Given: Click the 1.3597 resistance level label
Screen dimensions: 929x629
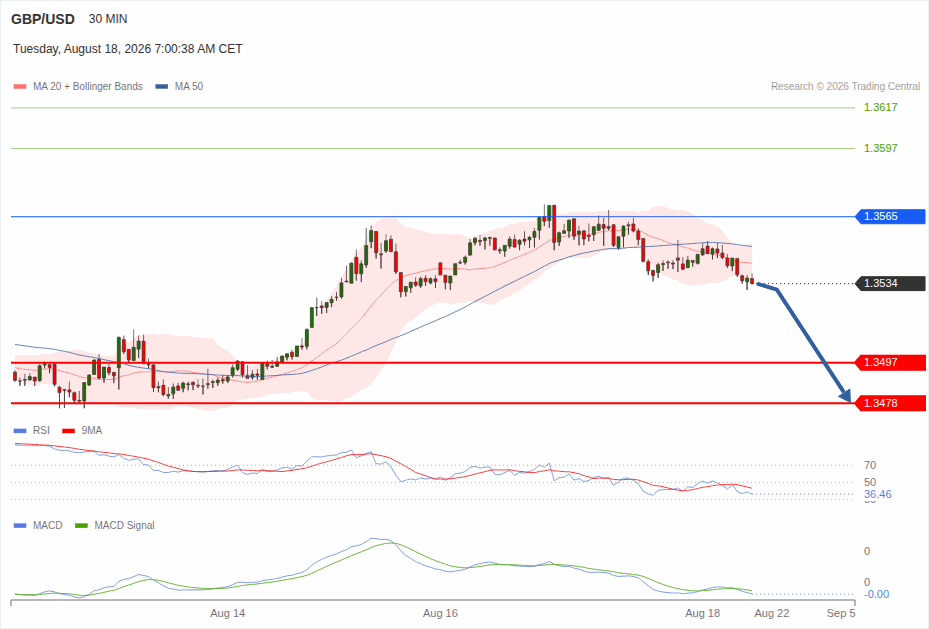Looking at the screenshot, I should (880, 148).
